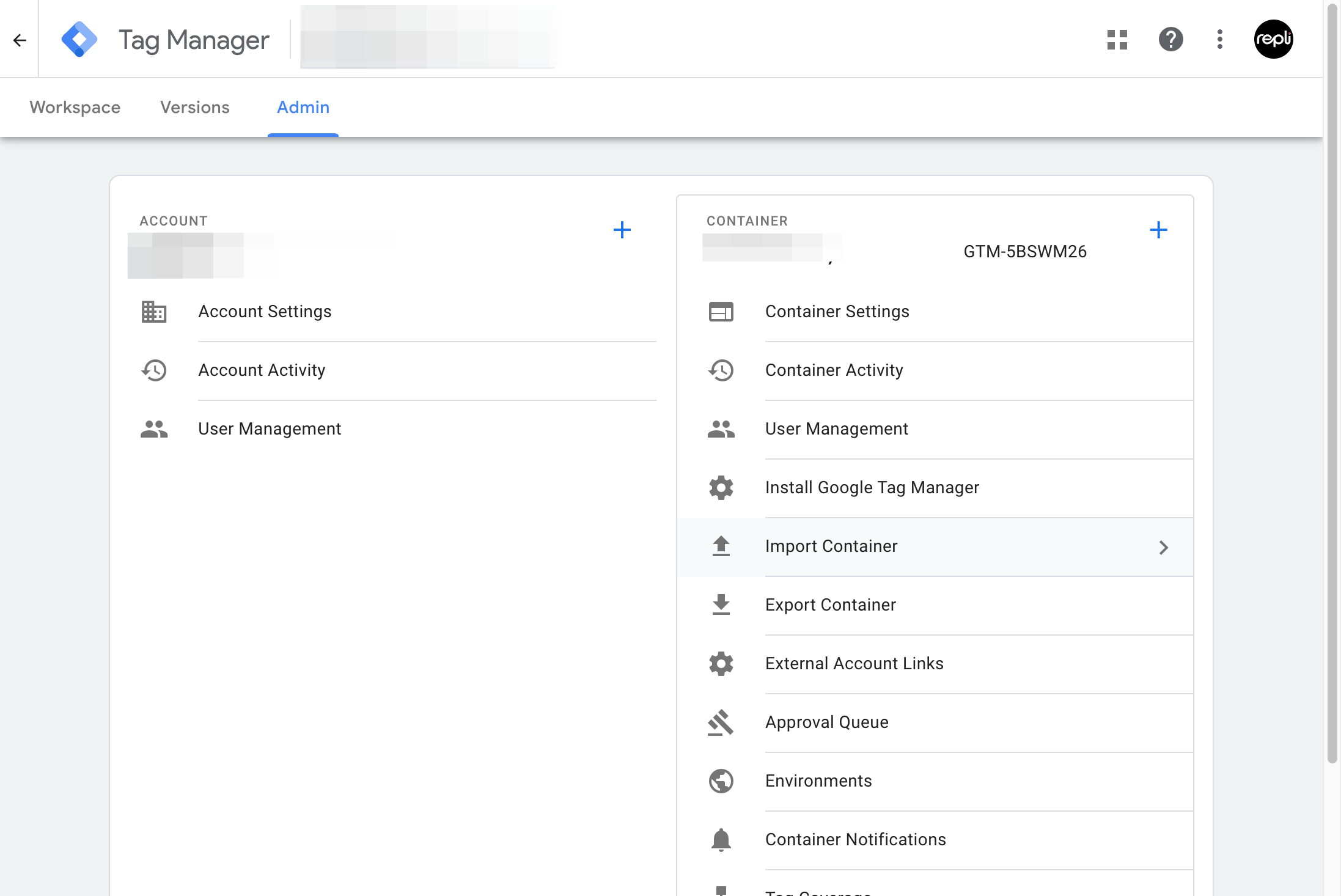Open the Google apps grid icon
The image size is (1341, 896).
click(x=1117, y=40)
